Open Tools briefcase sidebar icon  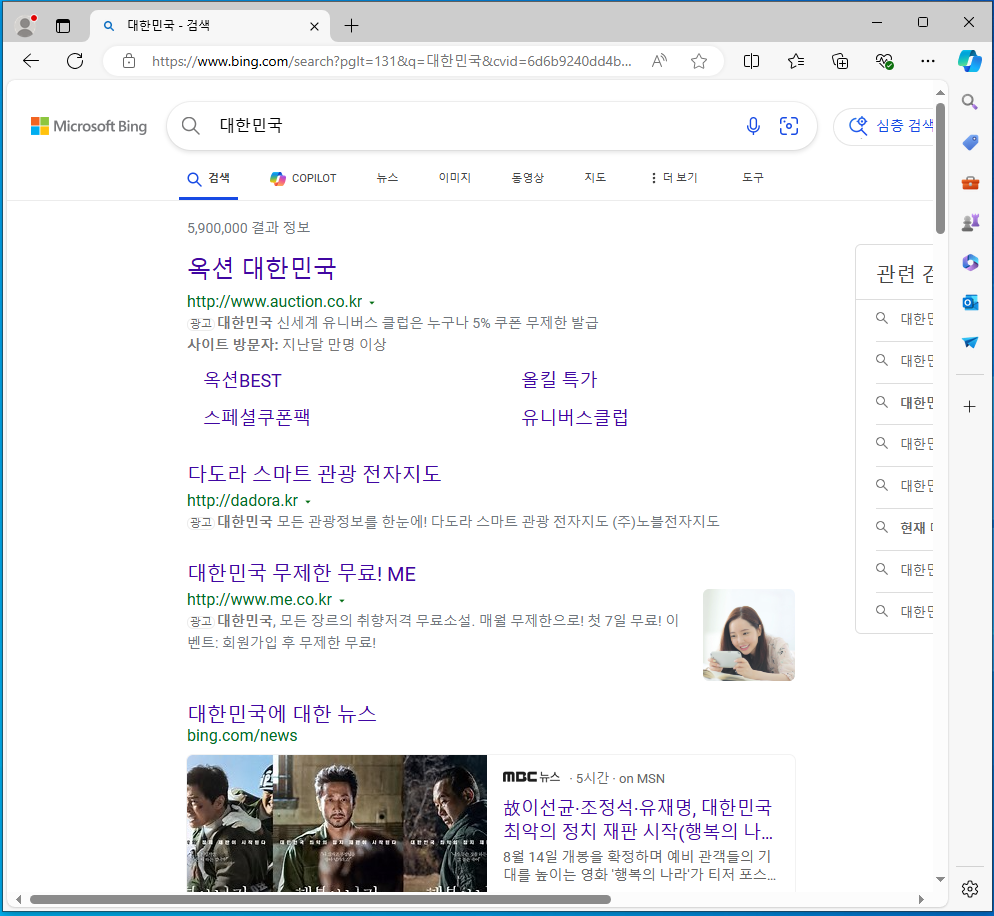click(x=970, y=183)
